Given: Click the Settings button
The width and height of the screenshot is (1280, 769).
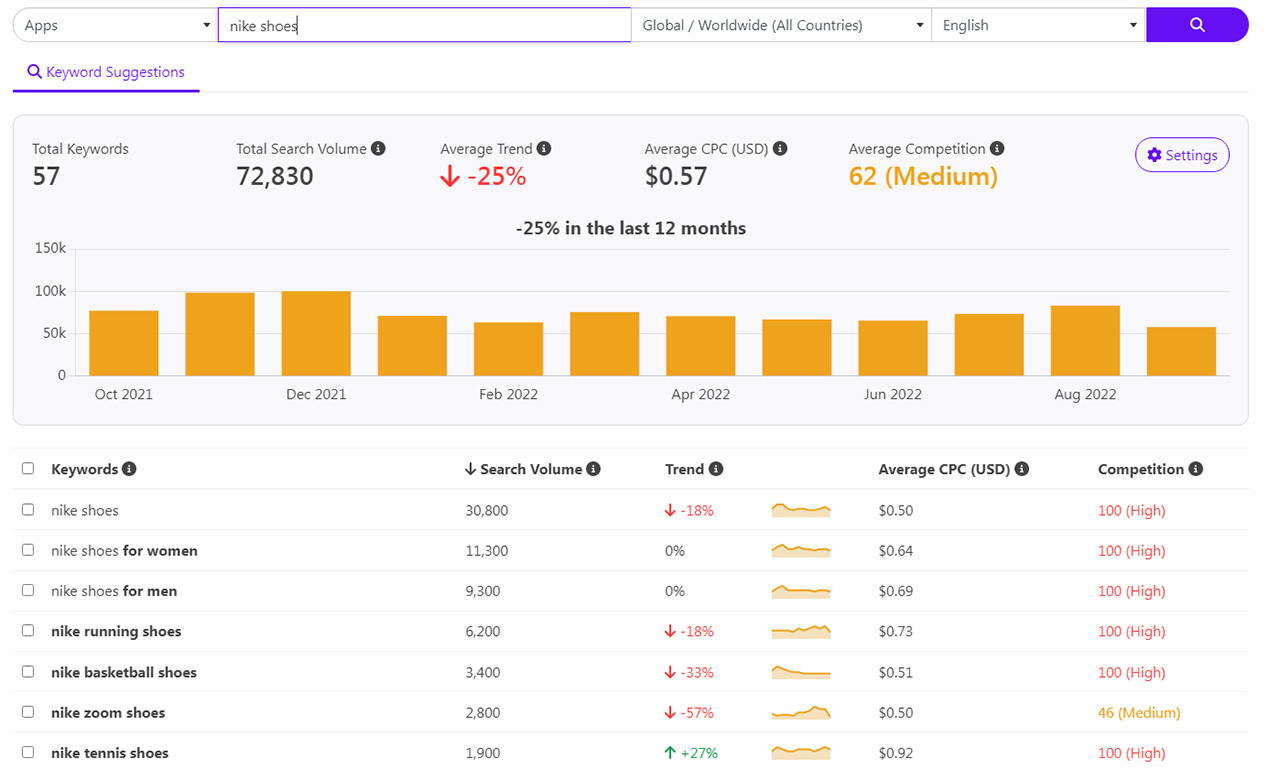Looking at the screenshot, I should (1182, 155).
